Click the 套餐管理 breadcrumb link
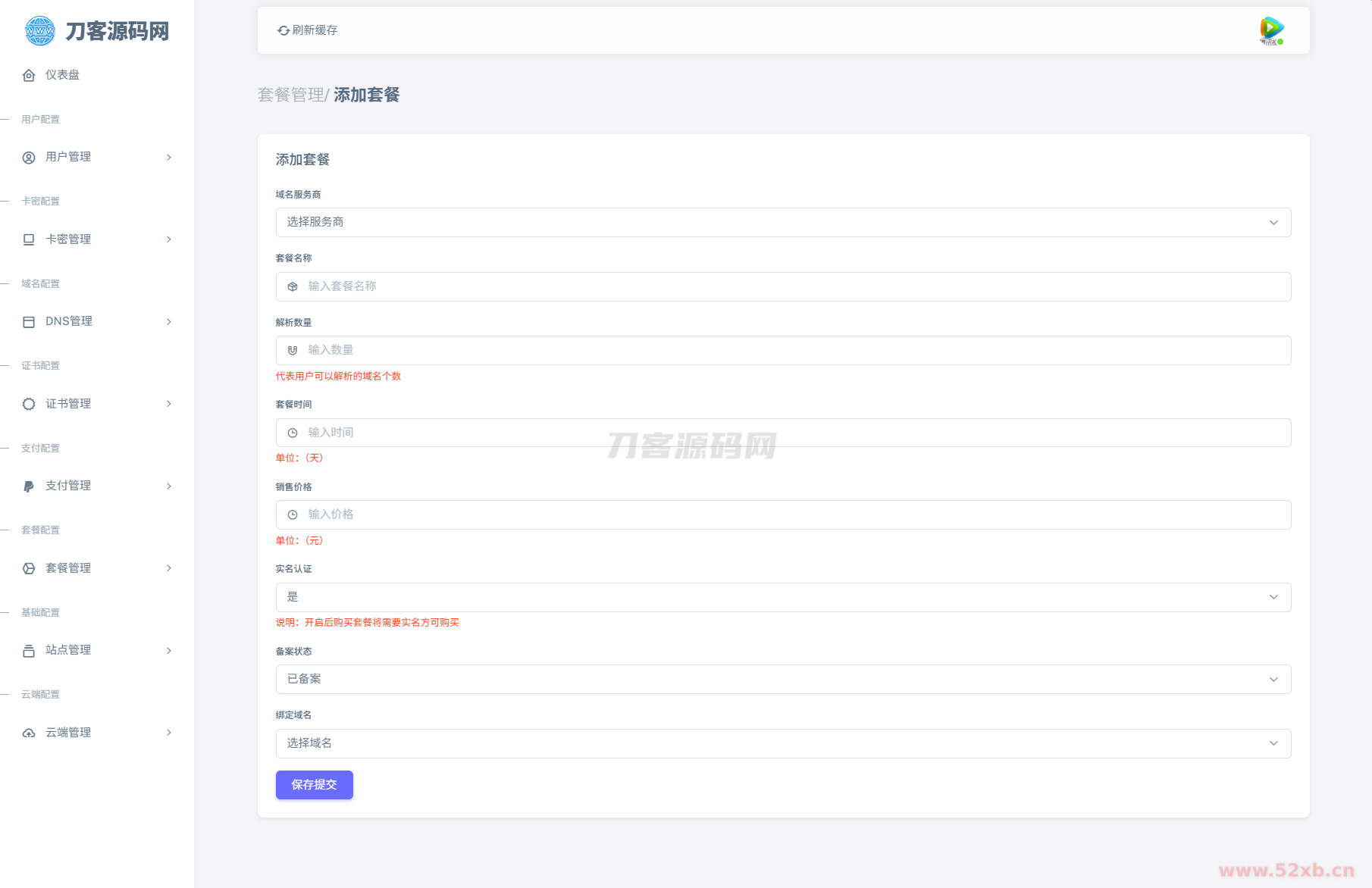The width and height of the screenshot is (1372, 888). (x=290, y=95)
